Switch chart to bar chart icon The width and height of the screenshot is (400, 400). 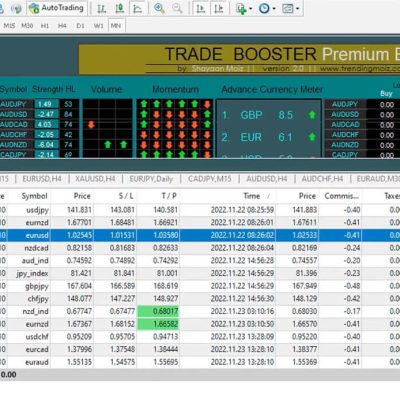(x=101, y=9)
